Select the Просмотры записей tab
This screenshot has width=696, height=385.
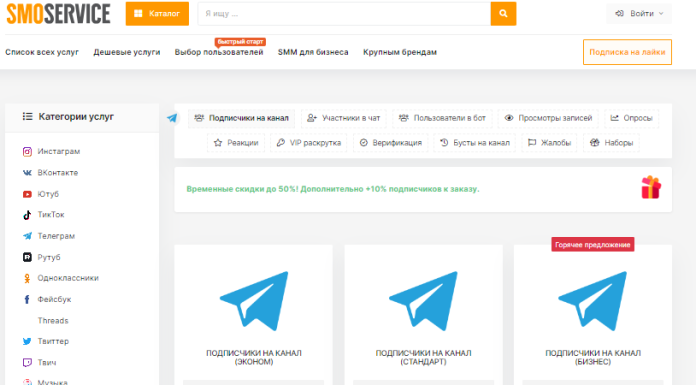point(549,118)
